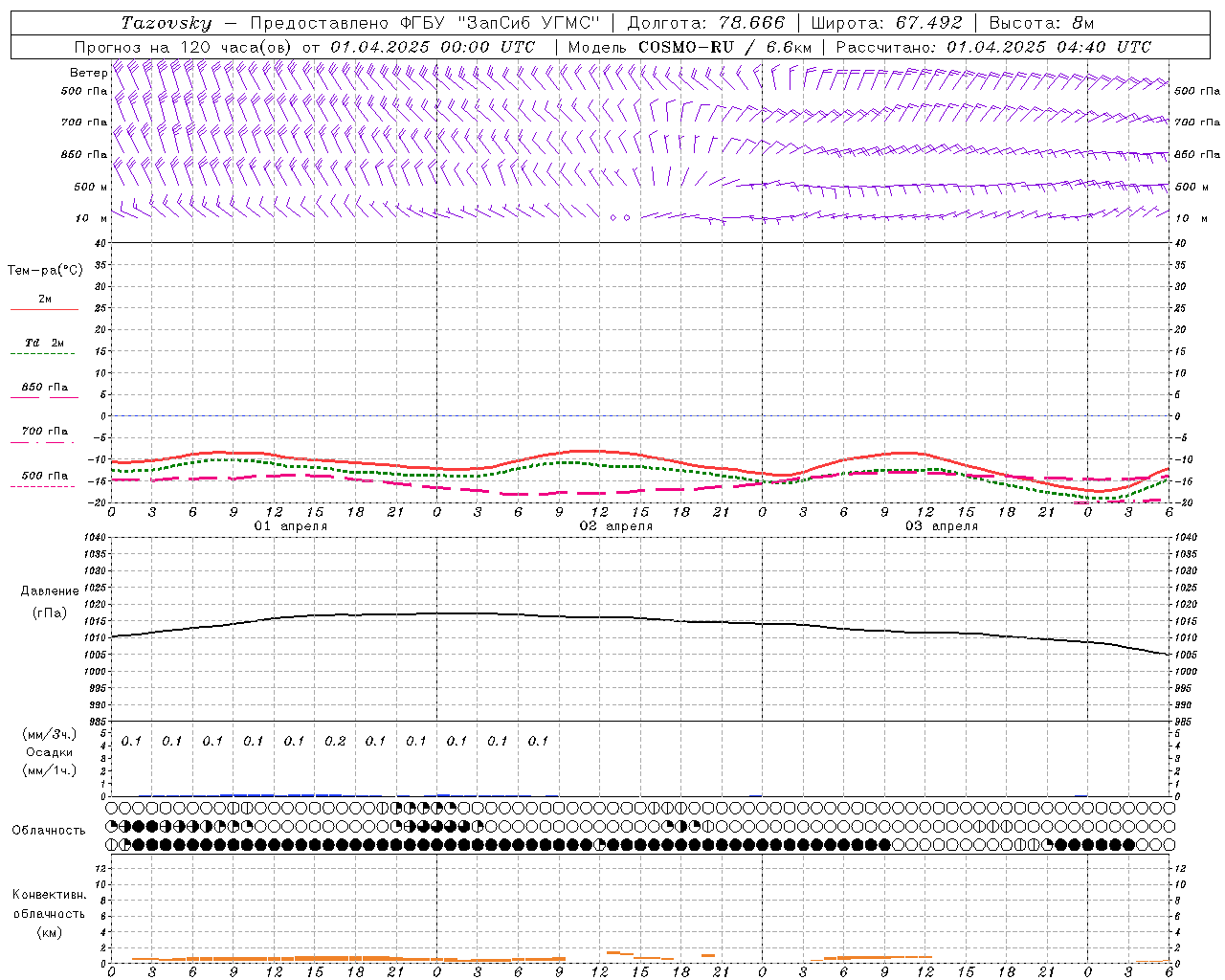This screenshot has width=1225, height=980.
Task: Click the red 2м temperature legend line
Action: click(x=44, y=309)
